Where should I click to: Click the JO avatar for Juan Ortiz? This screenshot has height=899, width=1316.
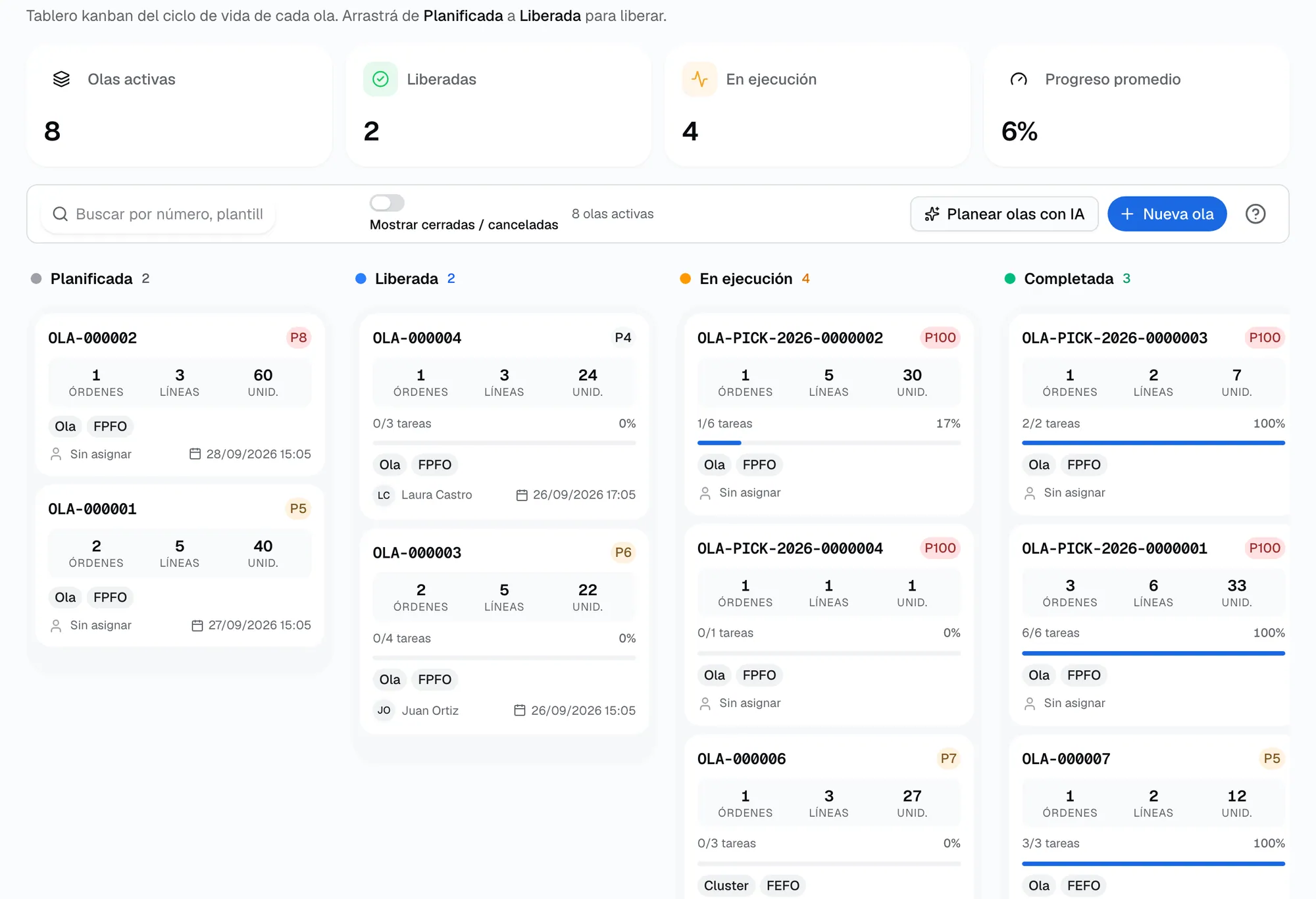384,710
